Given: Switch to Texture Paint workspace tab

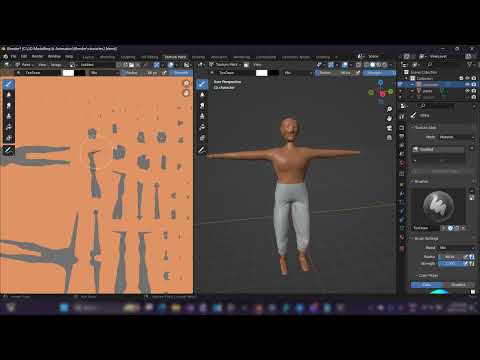Looking at the screenshot, I should (x=175, y=57).
